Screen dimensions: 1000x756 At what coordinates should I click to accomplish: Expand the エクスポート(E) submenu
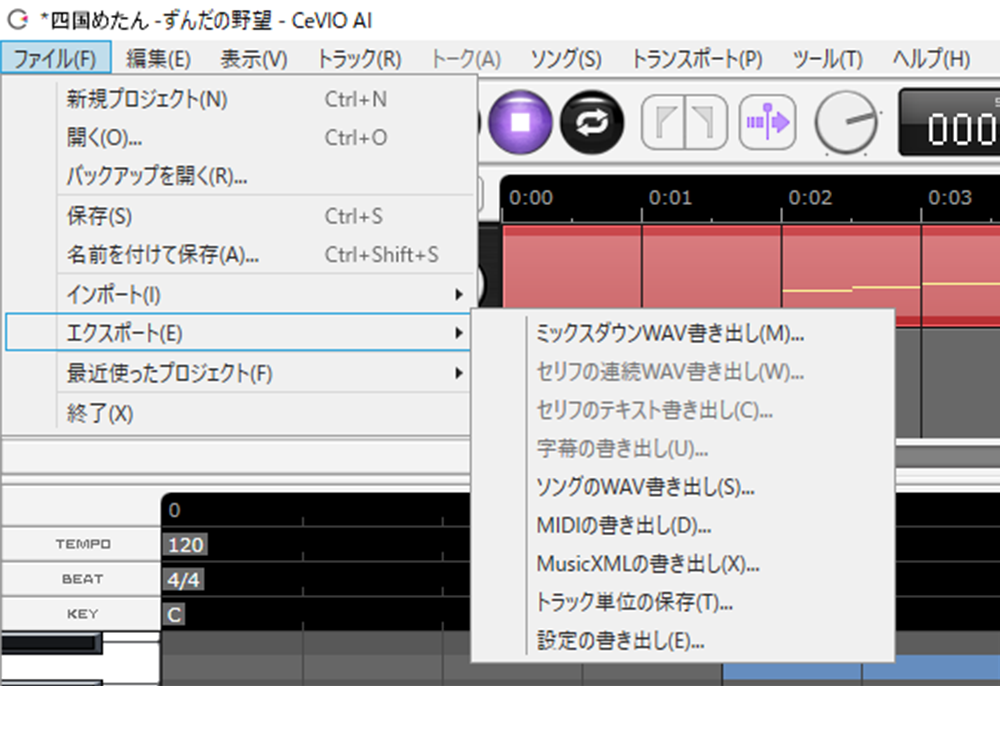240,332
